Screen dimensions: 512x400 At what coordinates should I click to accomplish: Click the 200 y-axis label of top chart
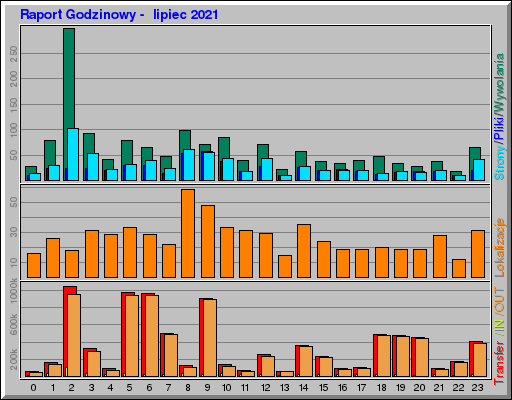pos(14,79)
